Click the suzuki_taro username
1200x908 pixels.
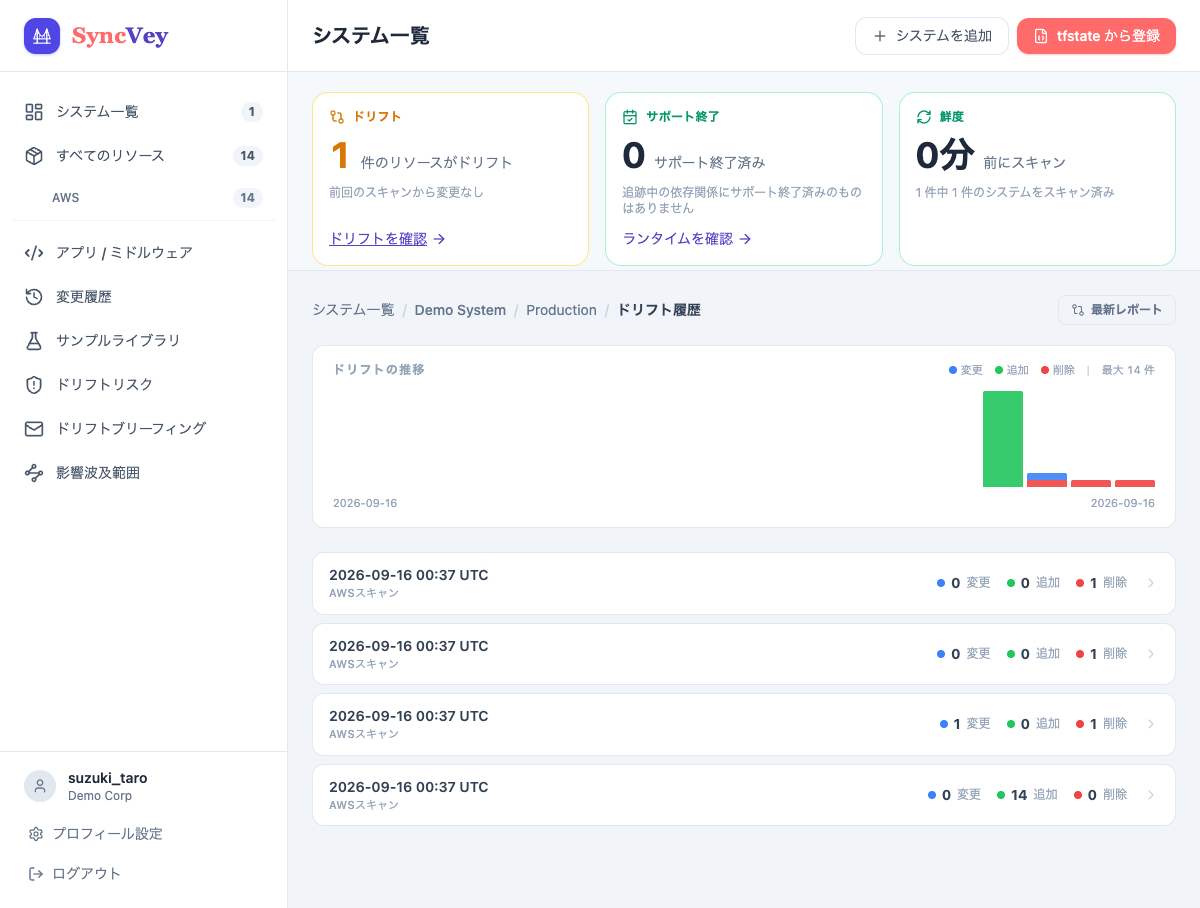[108, 778]
